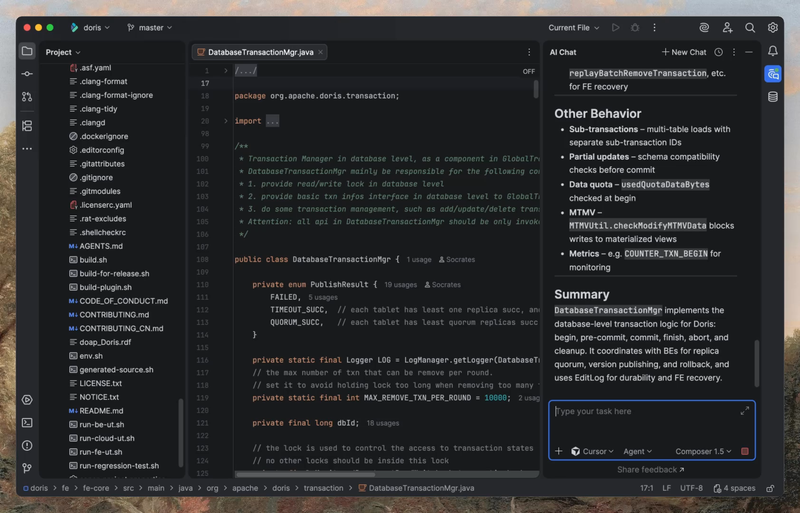Start a New Chat in AI Chat
This screenshot has height=513, width=800.
[684, 52]
